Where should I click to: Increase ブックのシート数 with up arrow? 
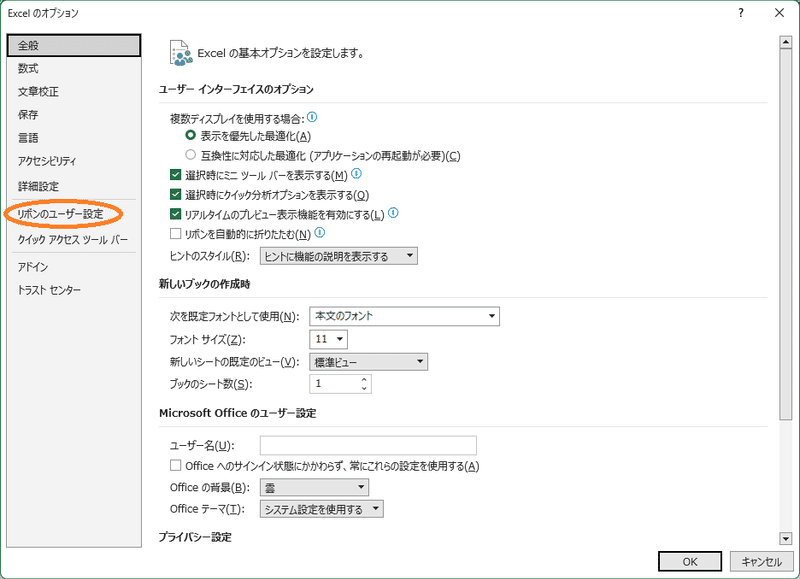click(364, 380)
